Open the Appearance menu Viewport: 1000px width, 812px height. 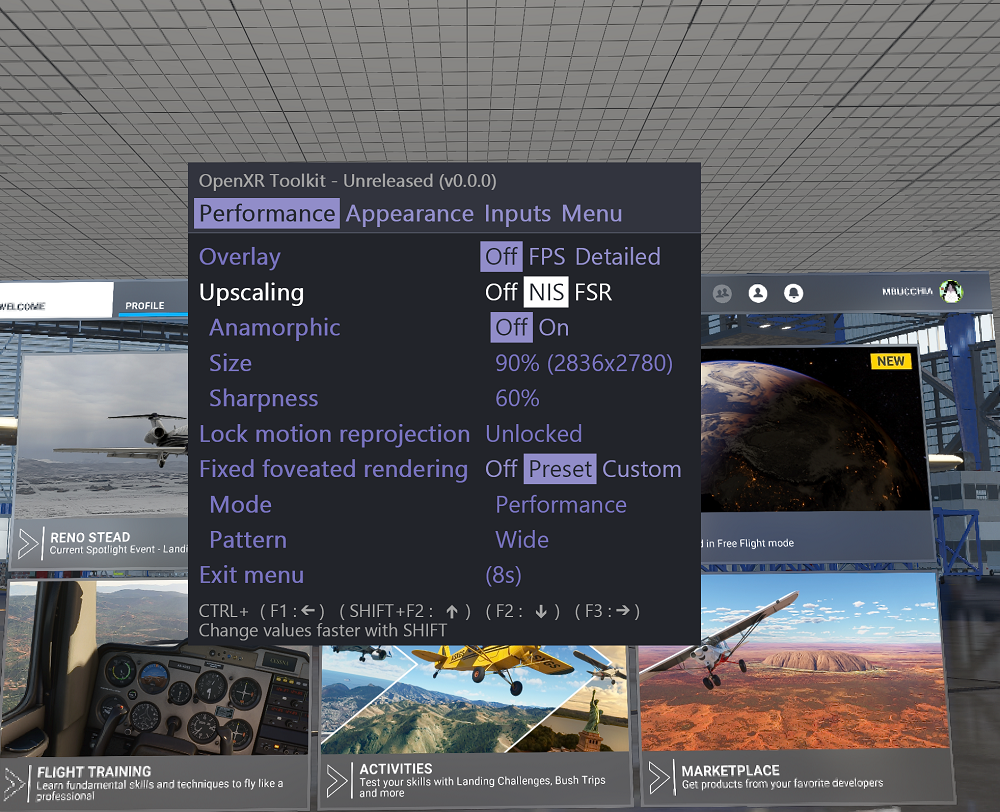point(411,213)
